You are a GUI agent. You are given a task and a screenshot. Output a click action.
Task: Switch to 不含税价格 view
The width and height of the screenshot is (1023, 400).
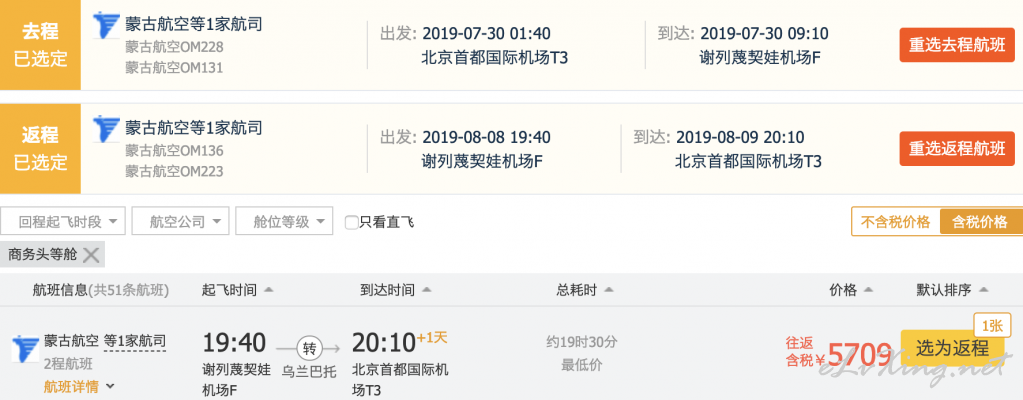point(896,222)
